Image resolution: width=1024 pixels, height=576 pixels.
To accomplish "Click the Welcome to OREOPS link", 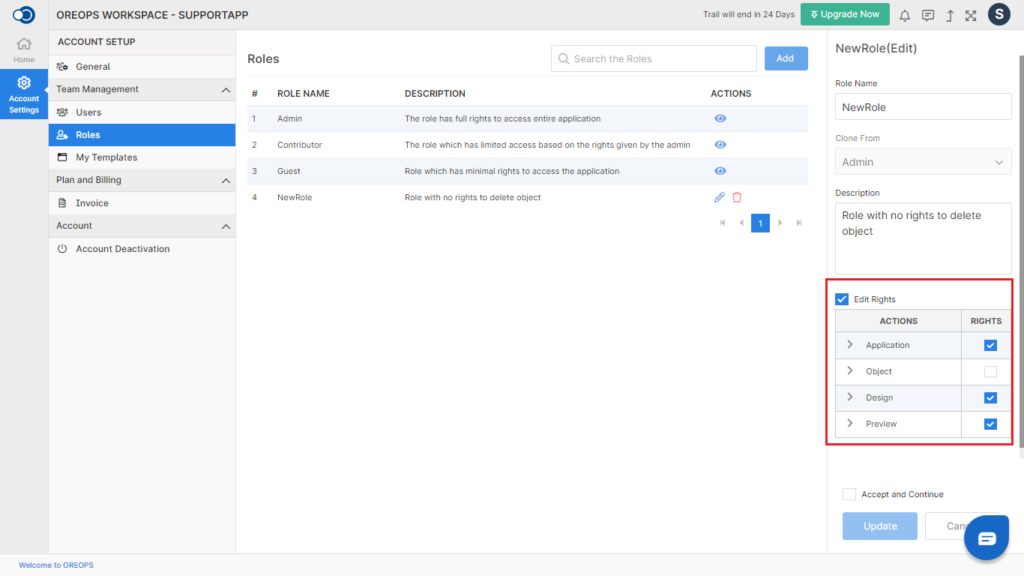I will (56, 565).
